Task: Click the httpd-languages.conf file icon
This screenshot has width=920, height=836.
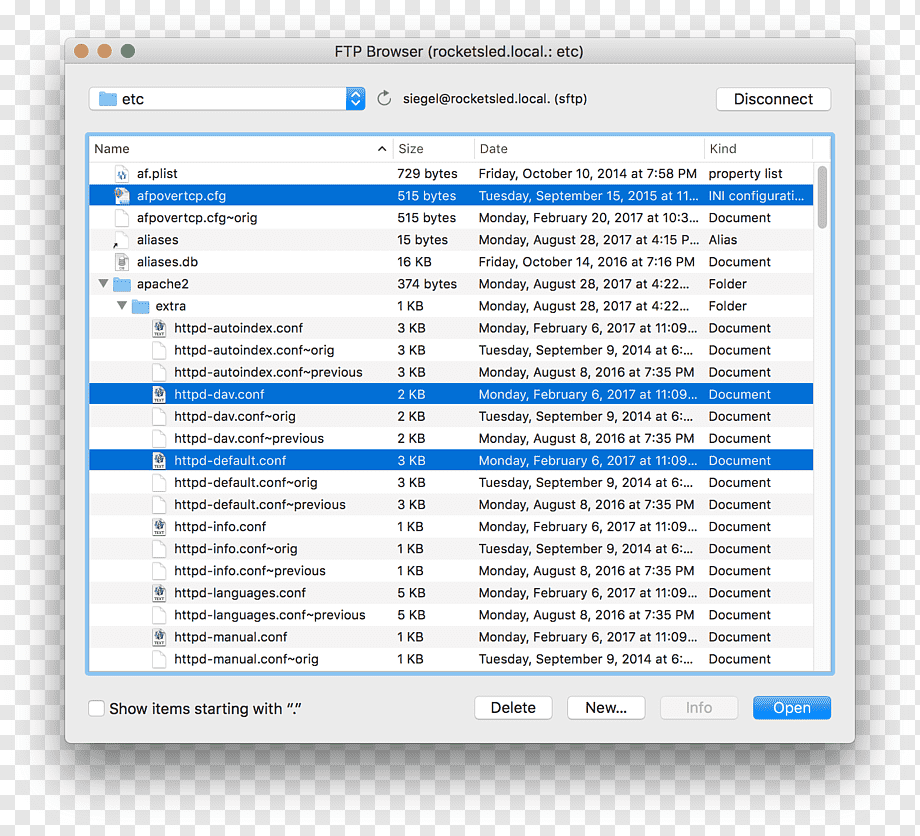Action: [x=159, y=593]
